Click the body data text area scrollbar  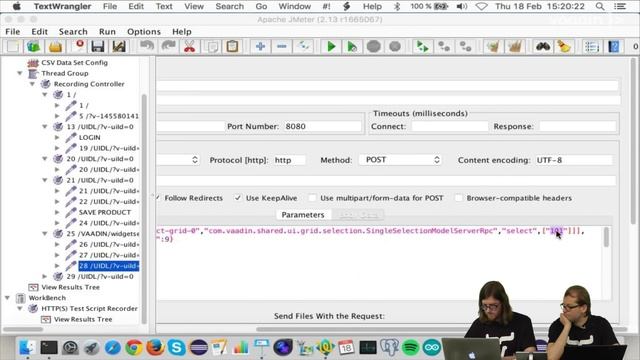(606, 237)
